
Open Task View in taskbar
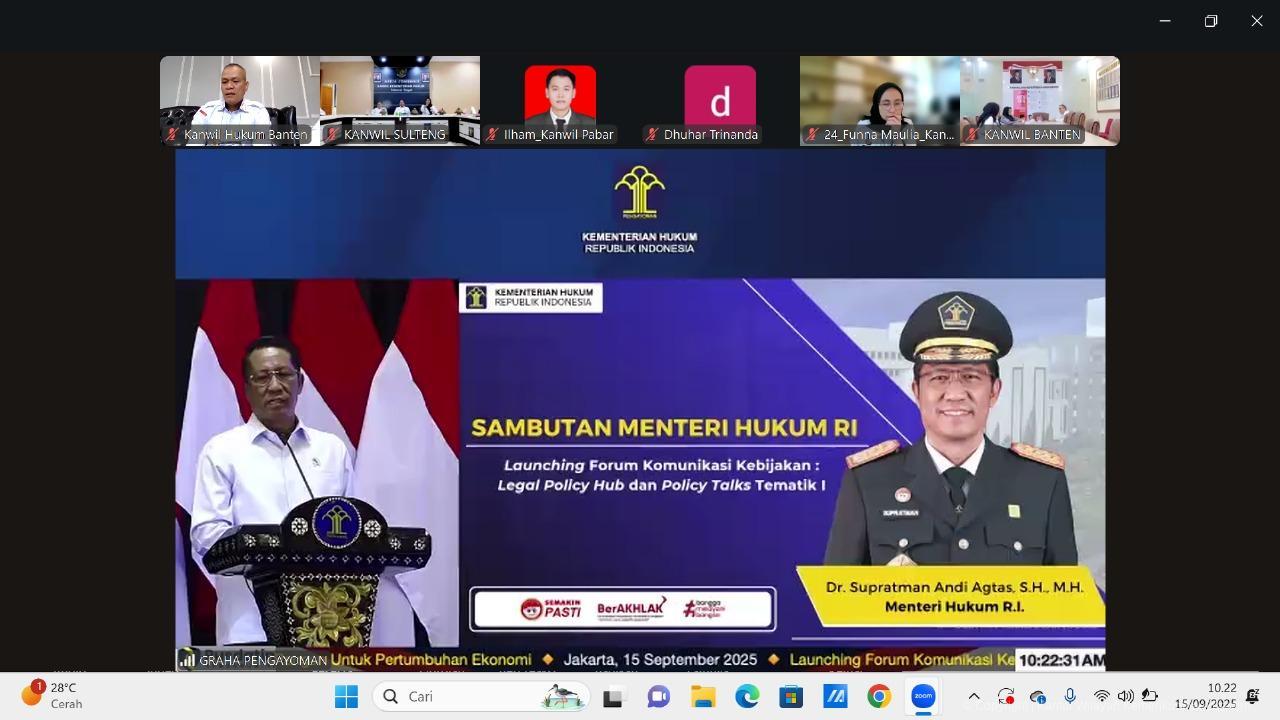(x=614, y=697)
